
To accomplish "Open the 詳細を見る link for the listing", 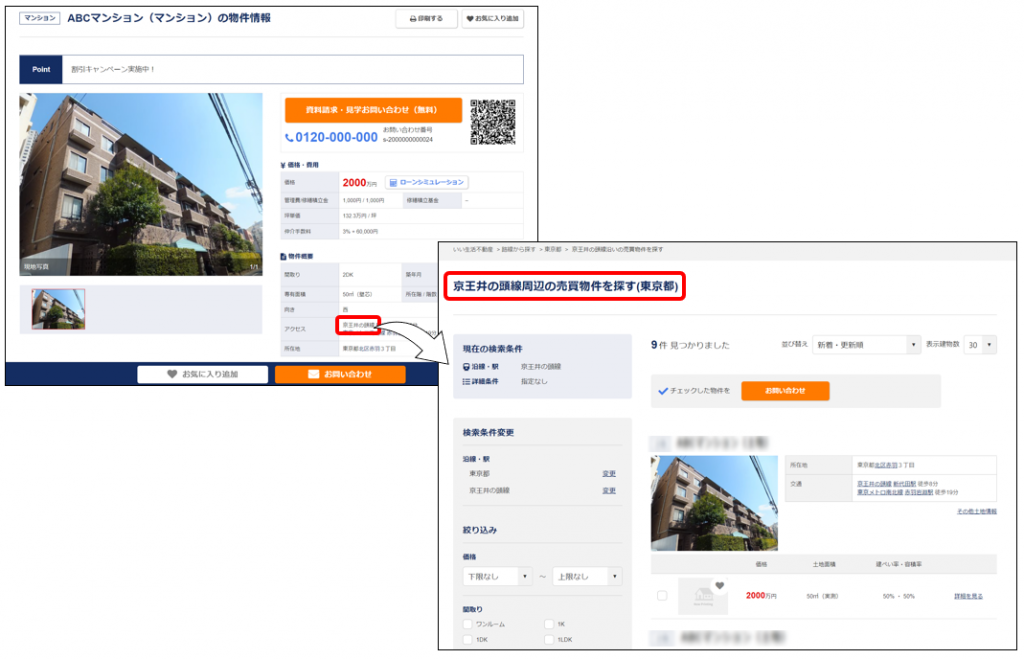I will (x=968, y=596).
